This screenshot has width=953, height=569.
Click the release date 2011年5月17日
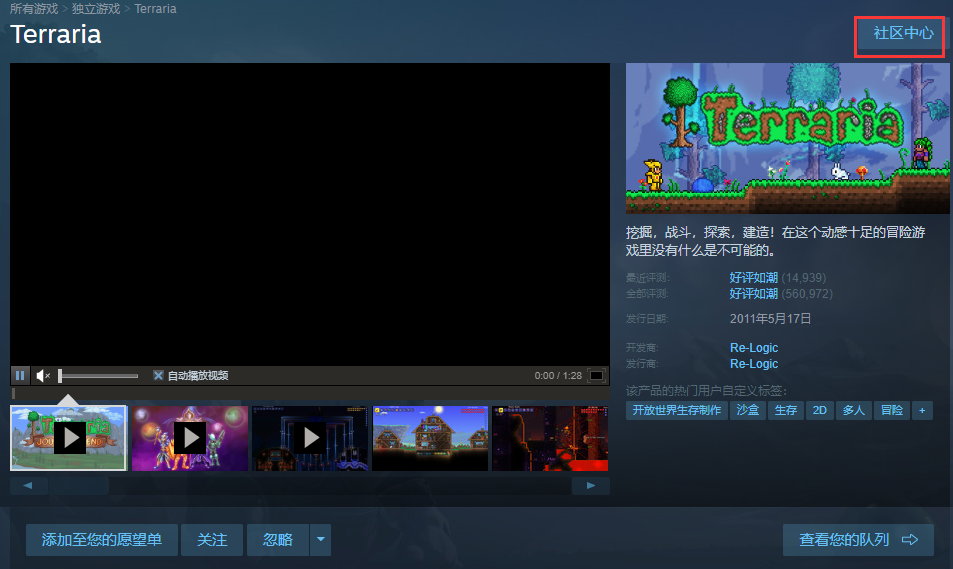coord(771,319)
